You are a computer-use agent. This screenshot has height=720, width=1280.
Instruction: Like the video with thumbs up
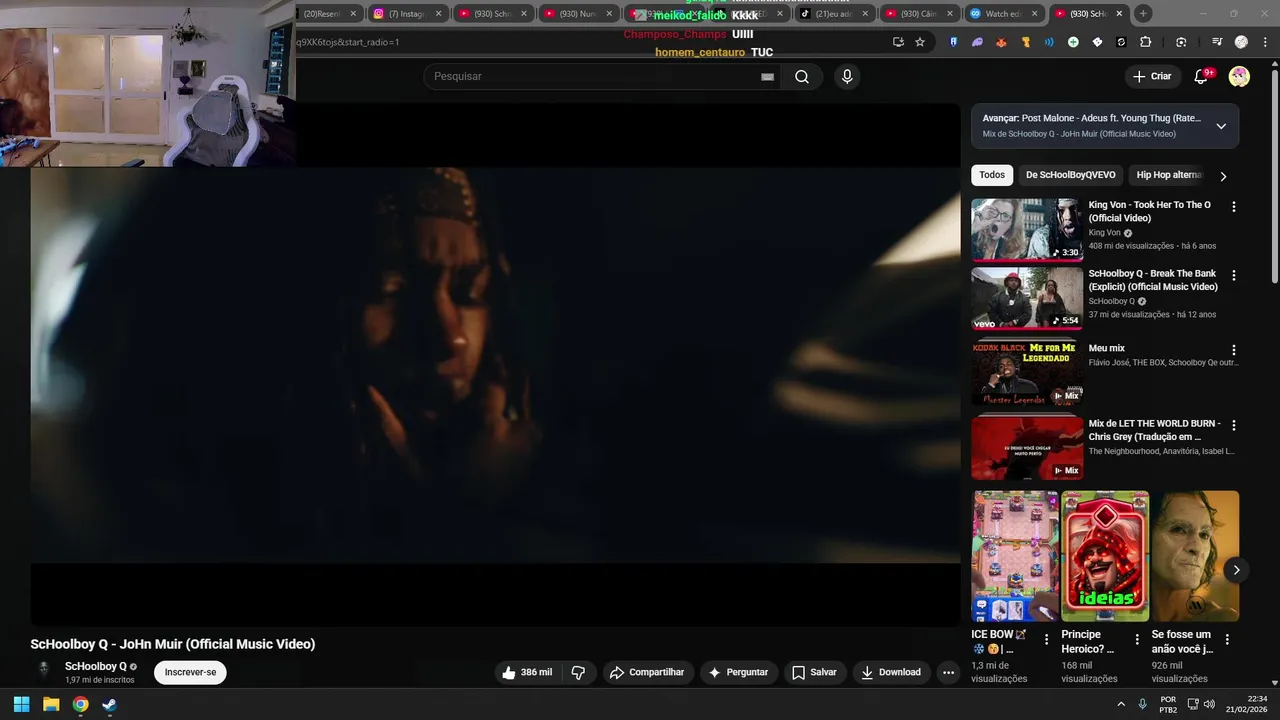tap(527, 672)
